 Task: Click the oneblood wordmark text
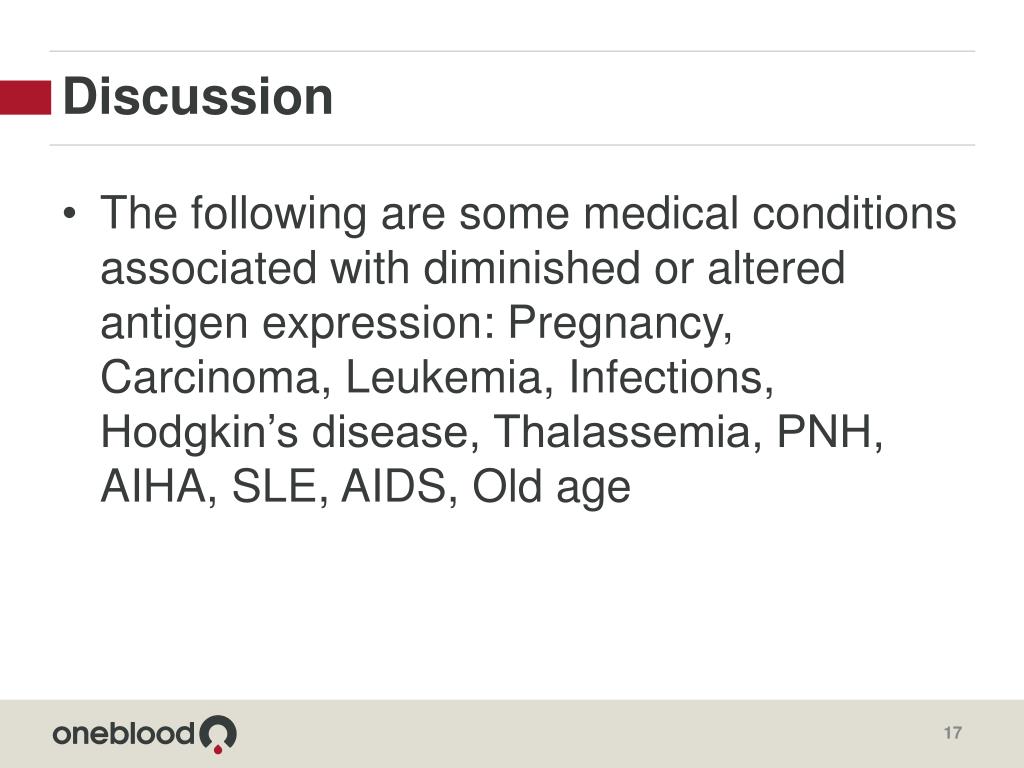123,733
